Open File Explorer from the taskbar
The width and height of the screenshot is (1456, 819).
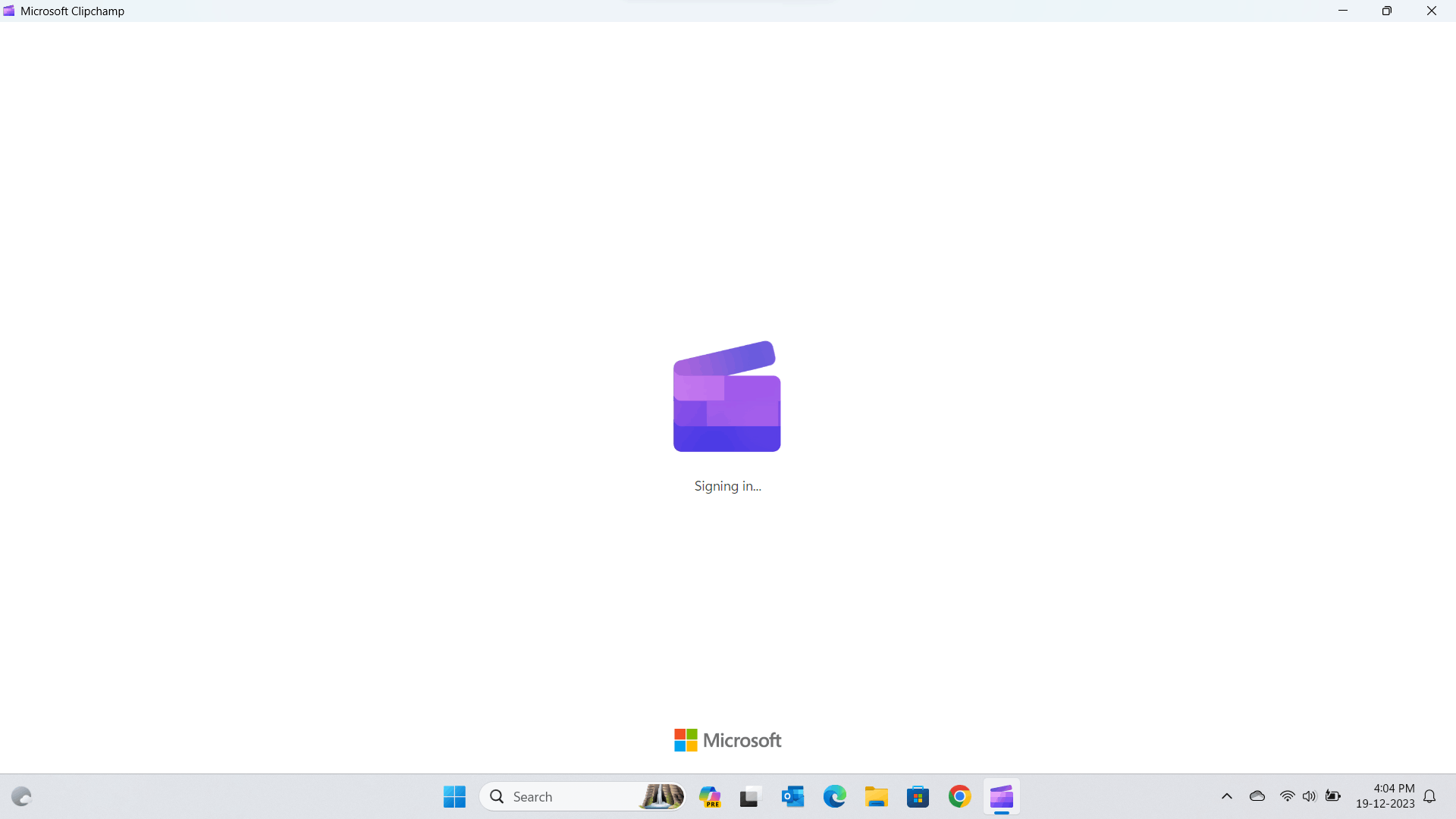click(876, 796)
